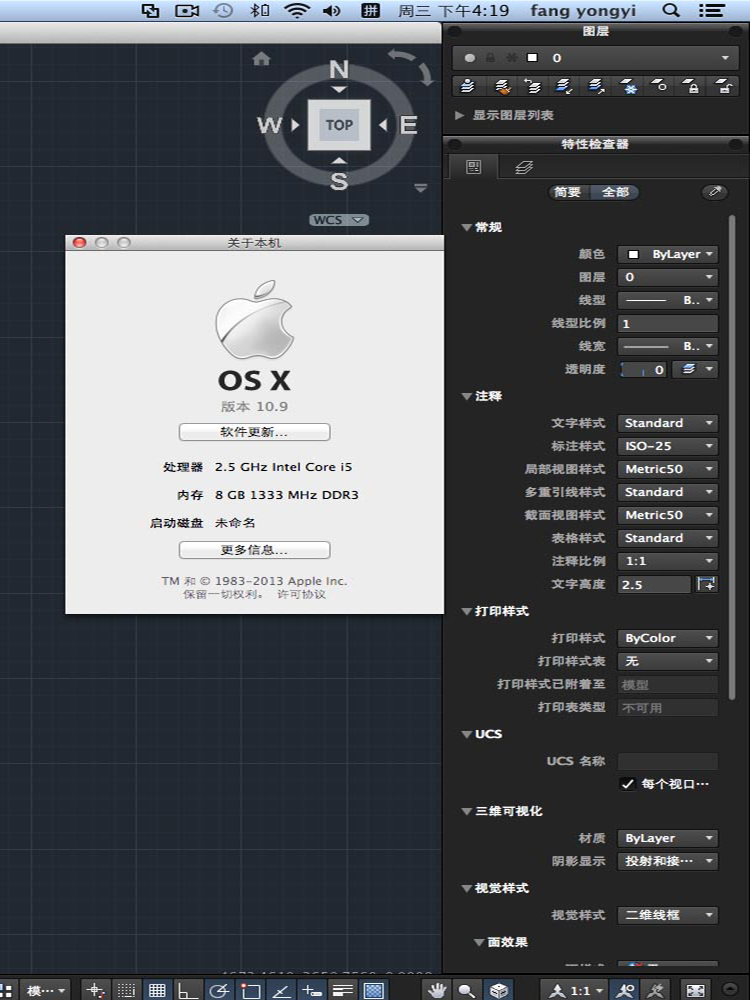The image size is (750, 1000).
Task: Collapse the 注释 section
Action: pyautogui.click(x=466, y=396)
